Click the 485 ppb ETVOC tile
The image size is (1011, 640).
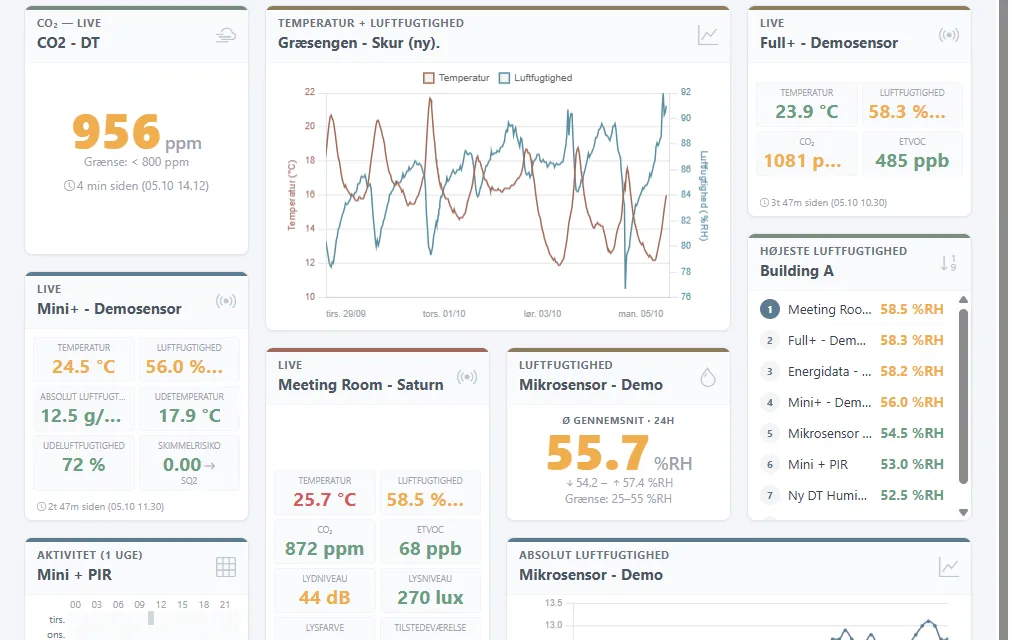[x=912, y=153]
